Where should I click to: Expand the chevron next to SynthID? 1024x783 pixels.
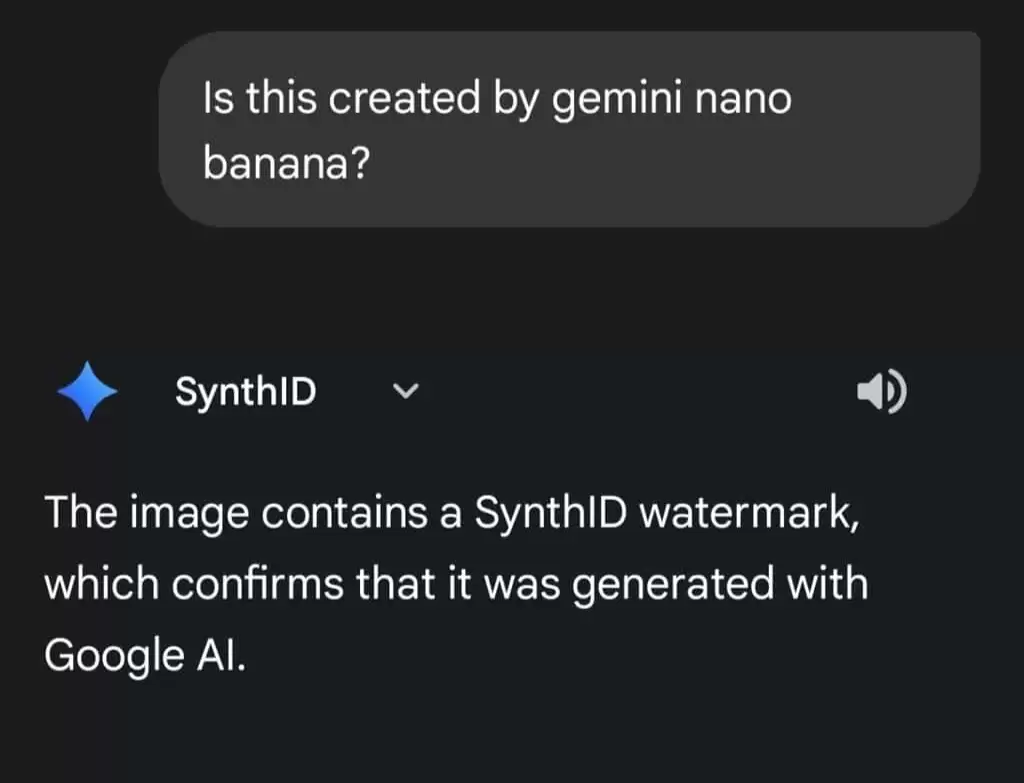(405, 392)
